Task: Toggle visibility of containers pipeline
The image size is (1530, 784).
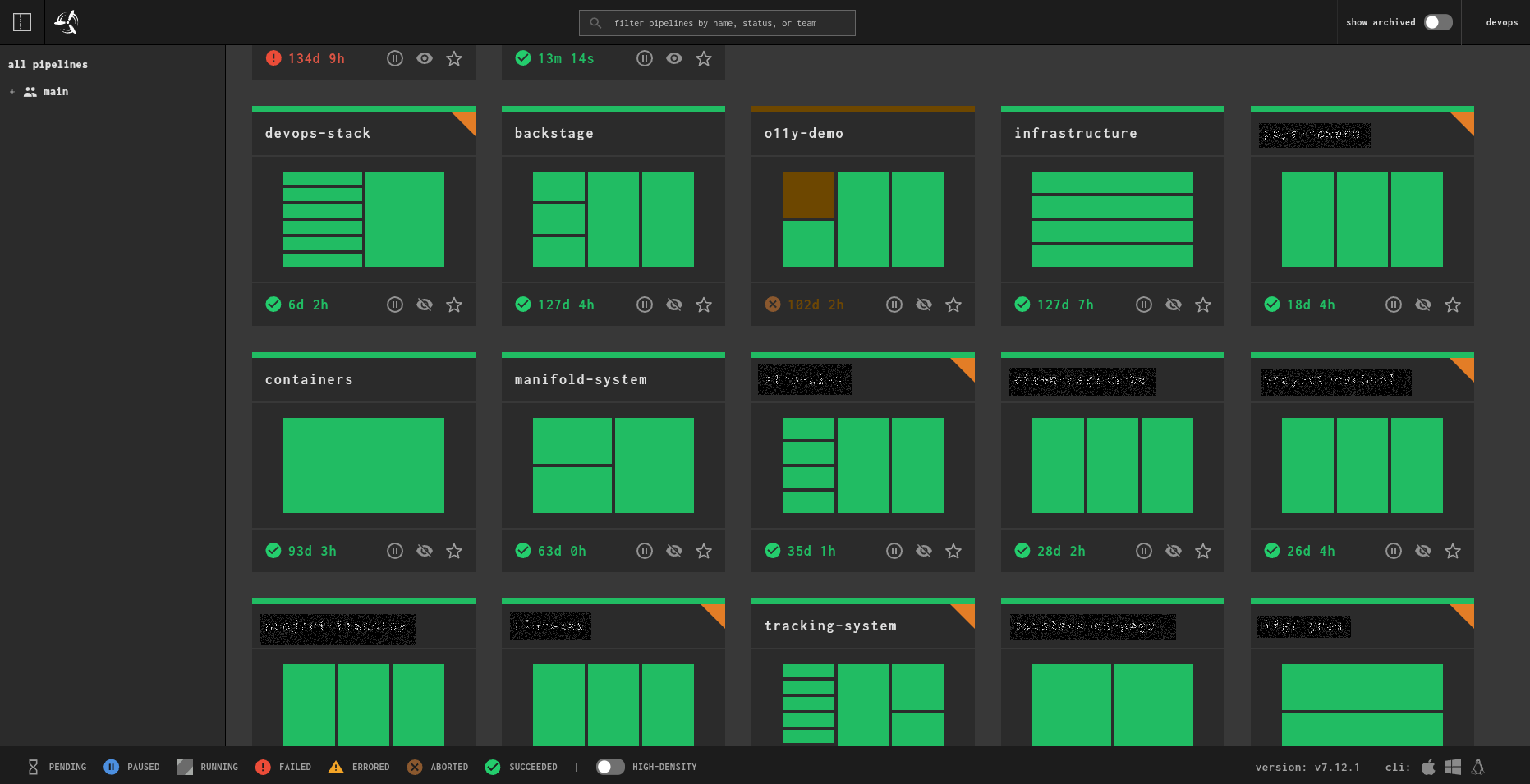Action: [425, 551]
